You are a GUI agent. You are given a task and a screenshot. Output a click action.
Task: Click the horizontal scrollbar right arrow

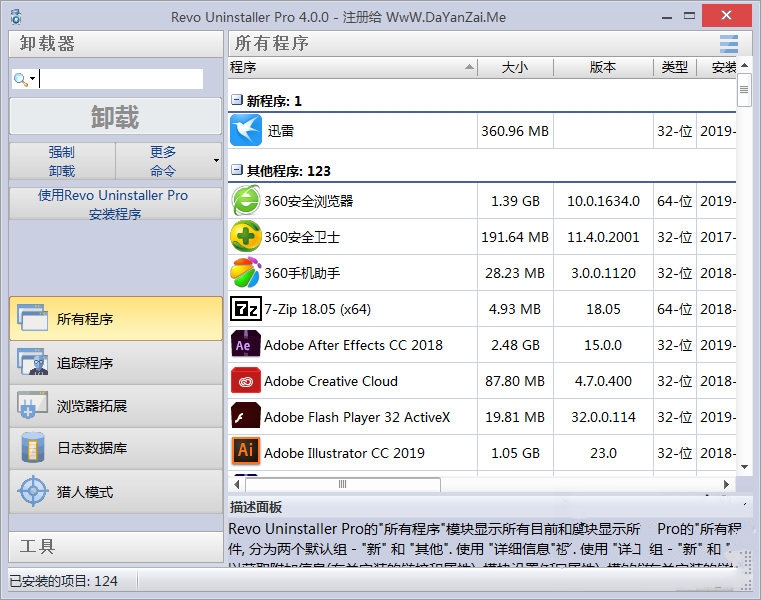(726, 484)
